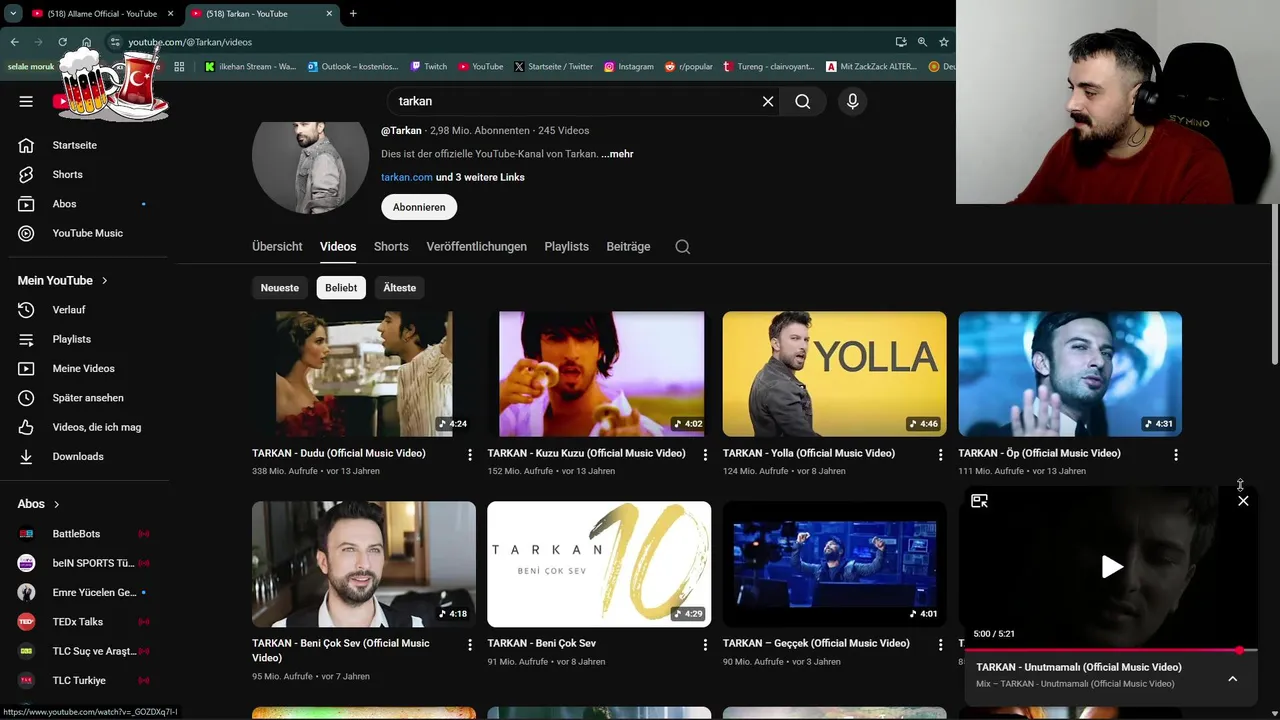Expand Abos subscriptions section
Viewport: 1280px width, 720px height.
(39, 504)
